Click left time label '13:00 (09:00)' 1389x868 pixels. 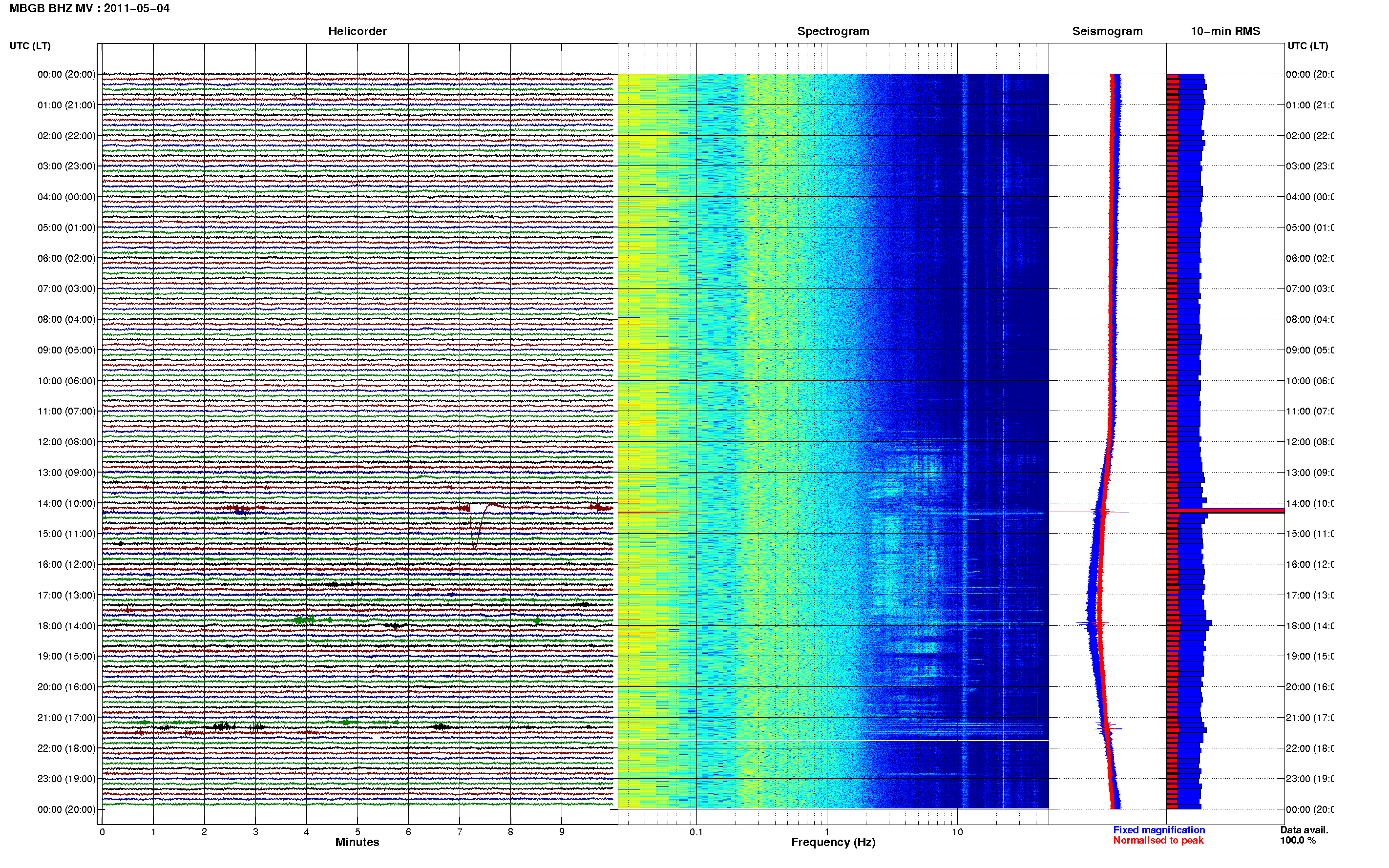(66, 473)
